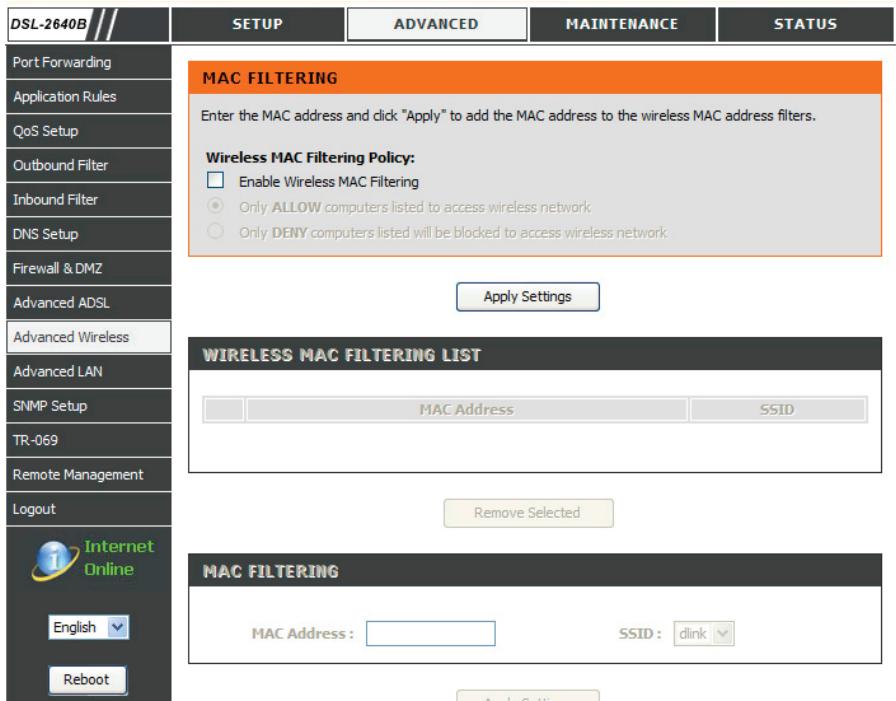Click Logout in the sidebar
This screenshot has height=701, width=896.
coord(85,508)
